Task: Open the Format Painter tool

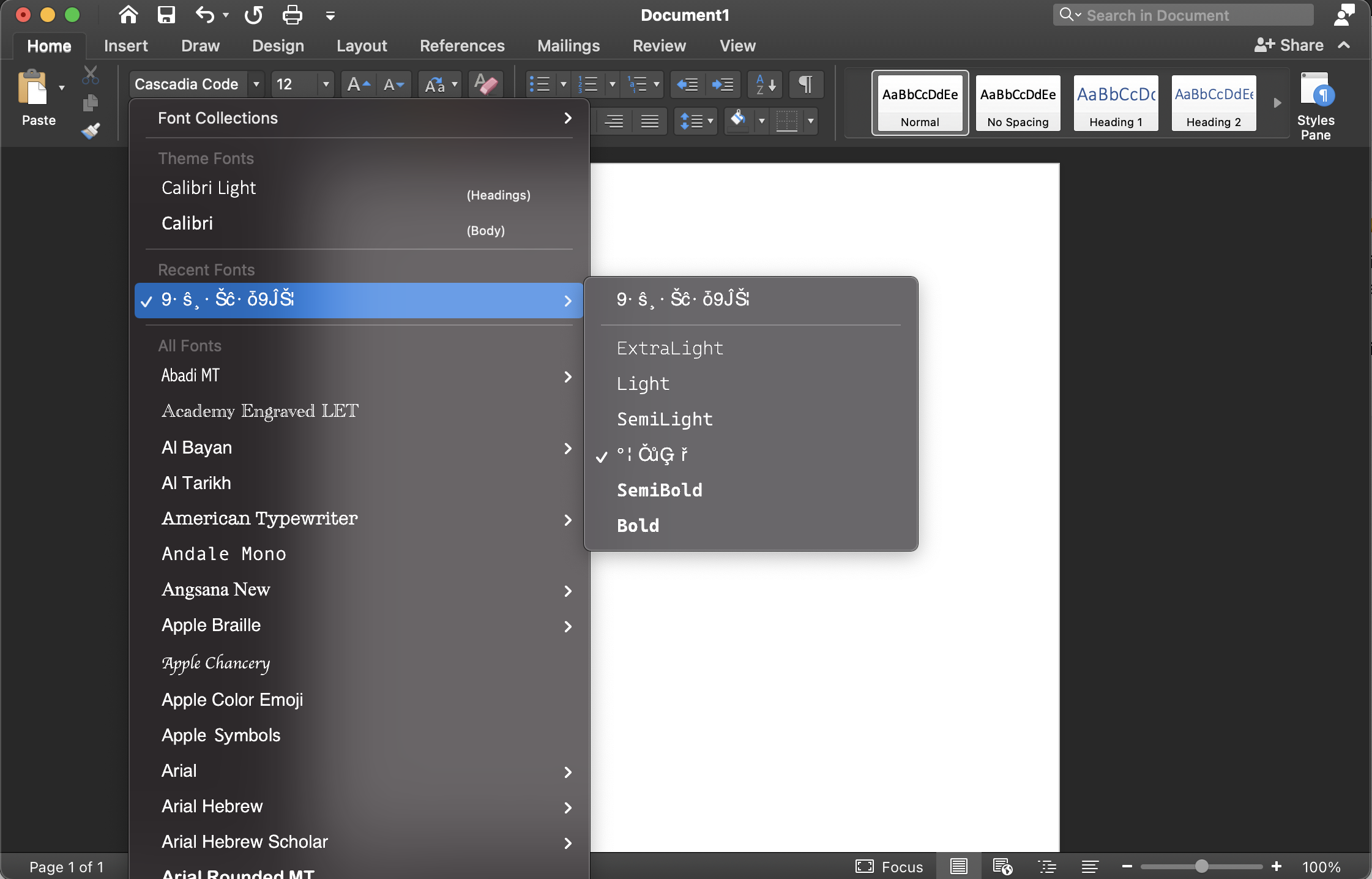Action: (x=91, y=130)
